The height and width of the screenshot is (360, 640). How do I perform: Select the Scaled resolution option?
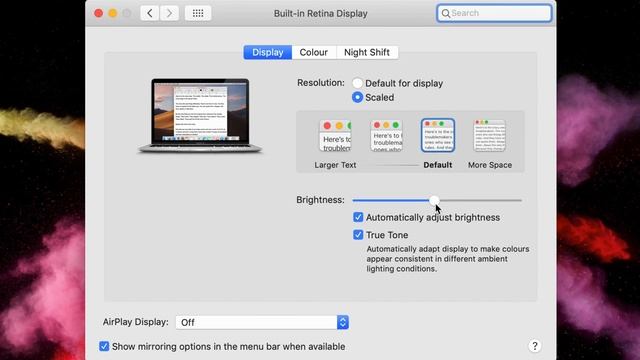357,97
